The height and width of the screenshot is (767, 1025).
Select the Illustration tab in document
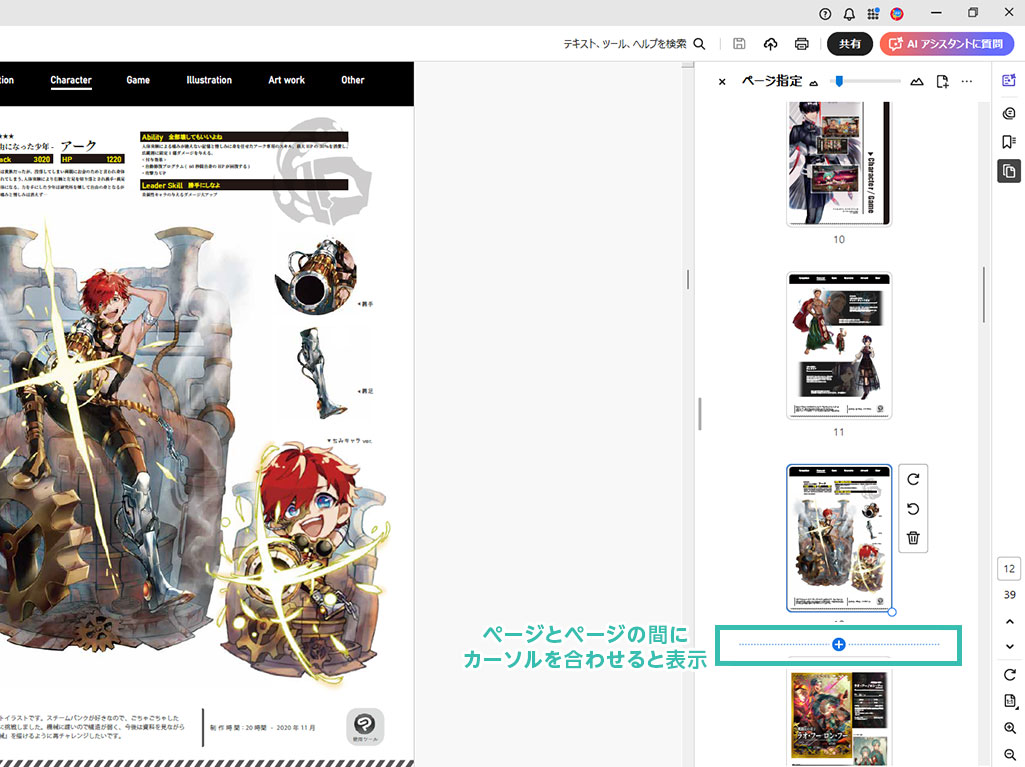point(209,80)
